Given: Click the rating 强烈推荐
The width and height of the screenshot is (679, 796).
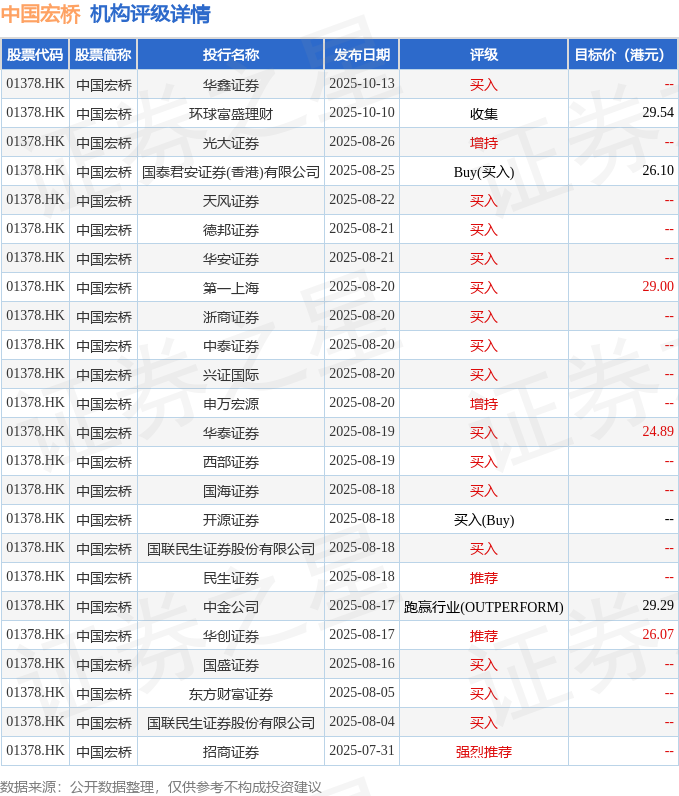Looking at the screenshot, I should coord(484,752).
